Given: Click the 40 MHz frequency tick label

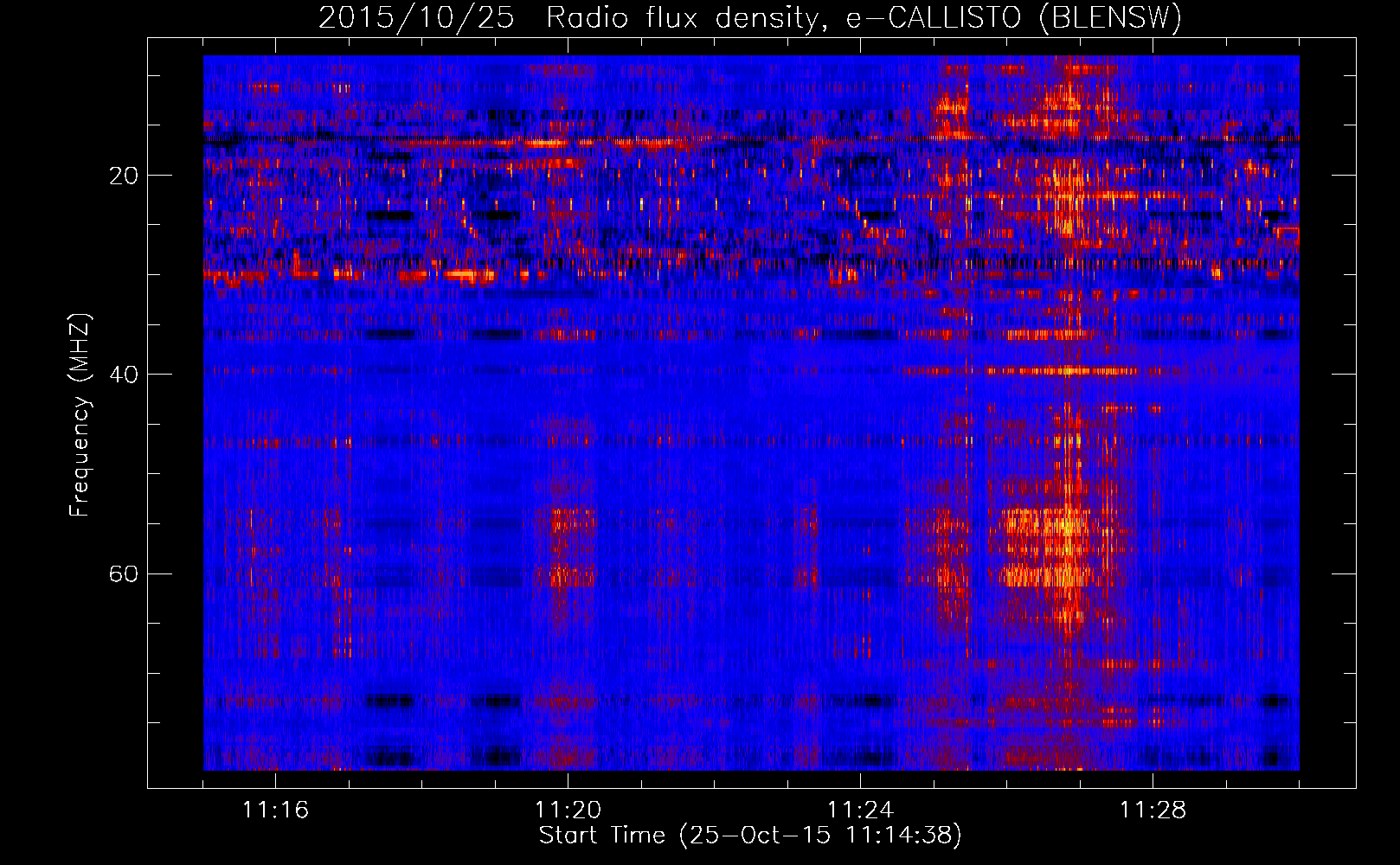Looking at the screenshot, I should [124, 375].
